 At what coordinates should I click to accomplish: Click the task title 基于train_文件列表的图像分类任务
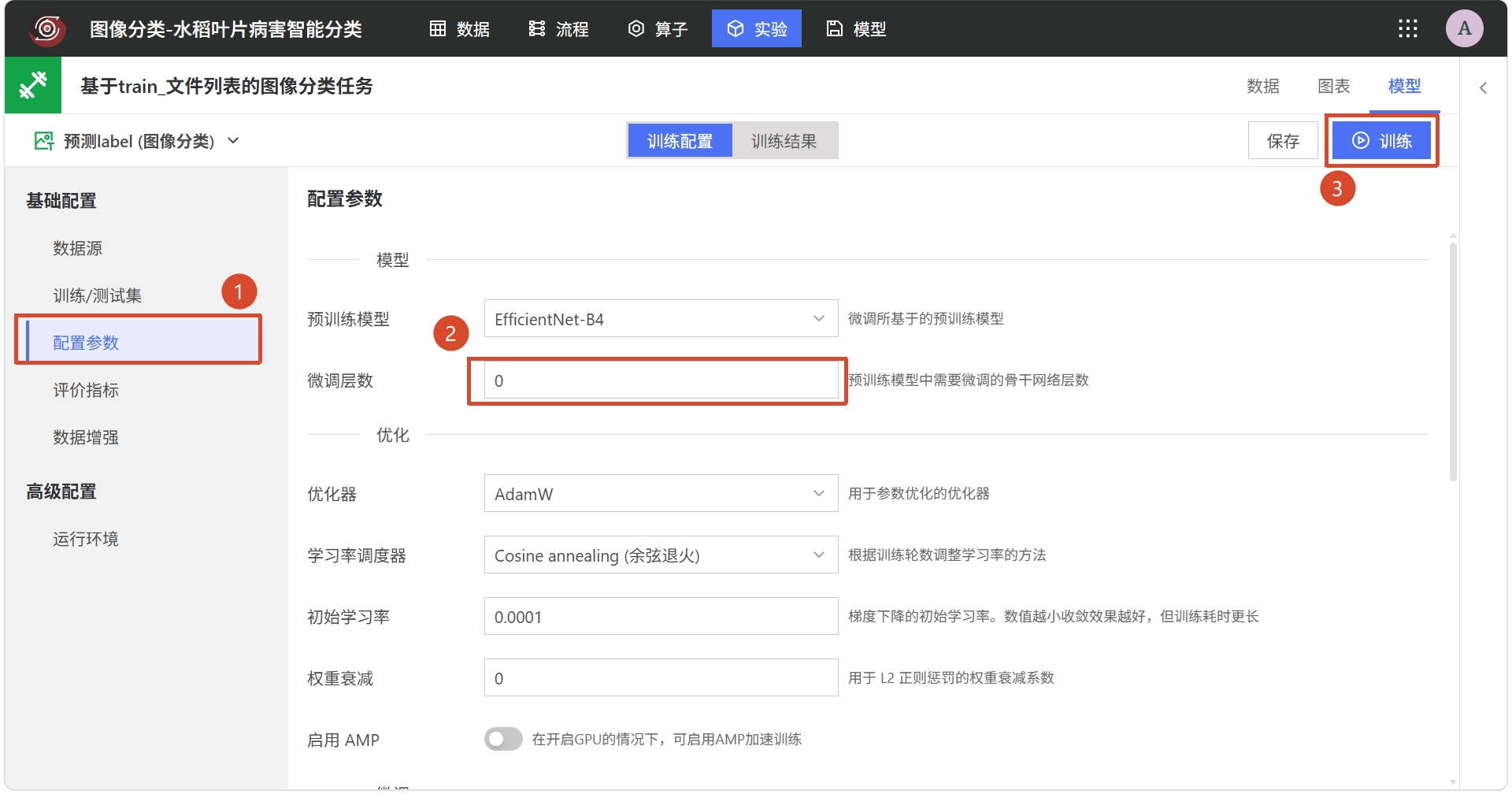coord(227,86)
